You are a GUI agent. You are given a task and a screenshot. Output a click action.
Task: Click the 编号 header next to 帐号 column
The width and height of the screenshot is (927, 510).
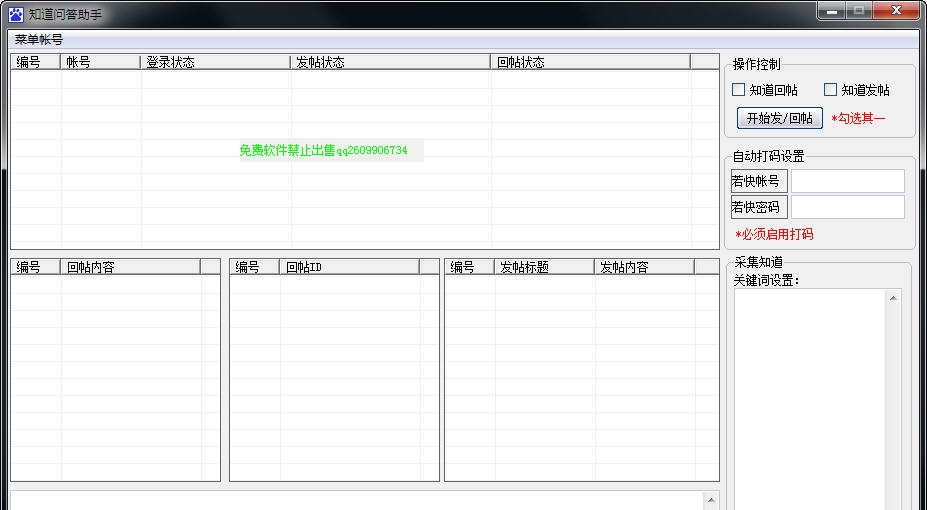(x=36, y=62)
